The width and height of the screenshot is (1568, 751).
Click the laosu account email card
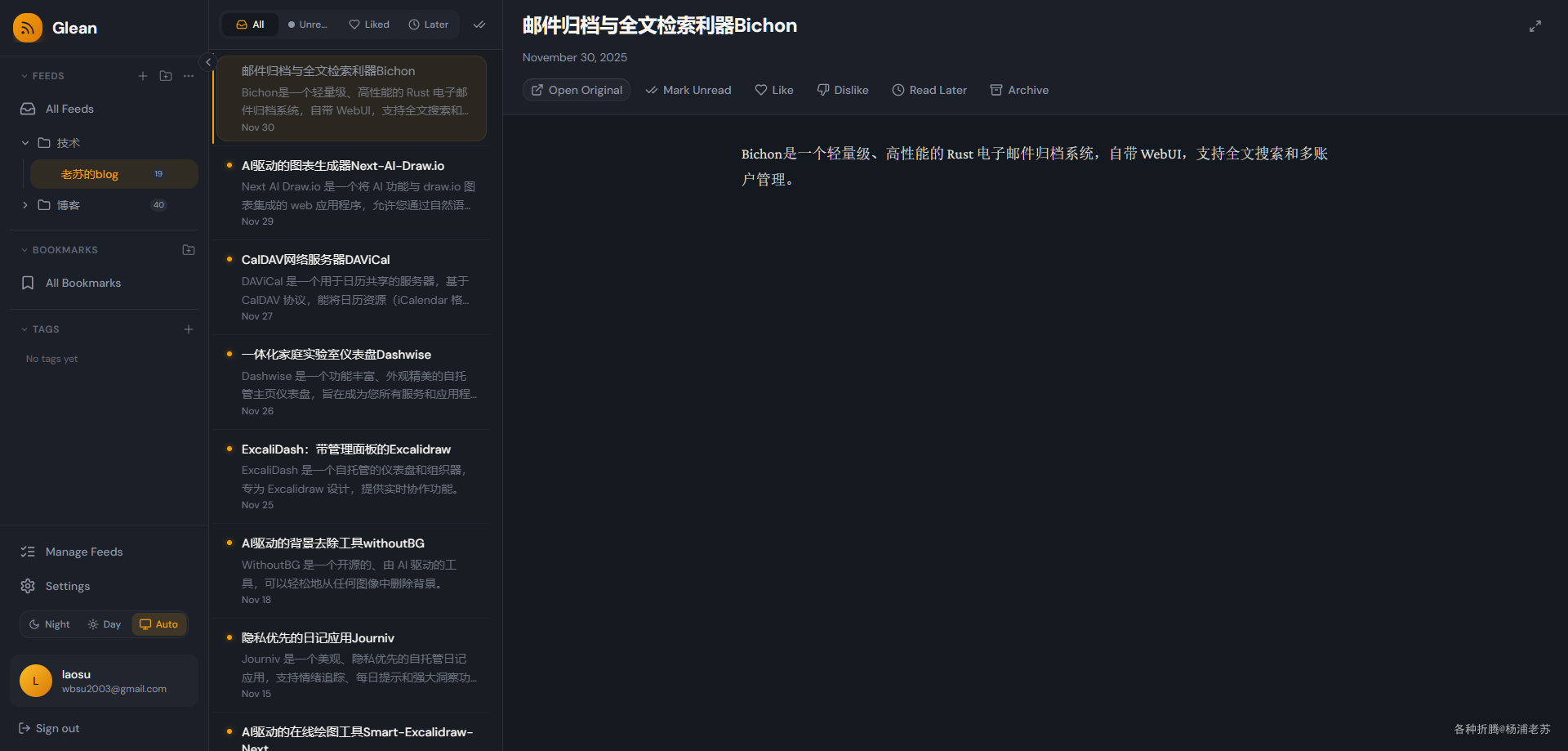click(105, 681)
